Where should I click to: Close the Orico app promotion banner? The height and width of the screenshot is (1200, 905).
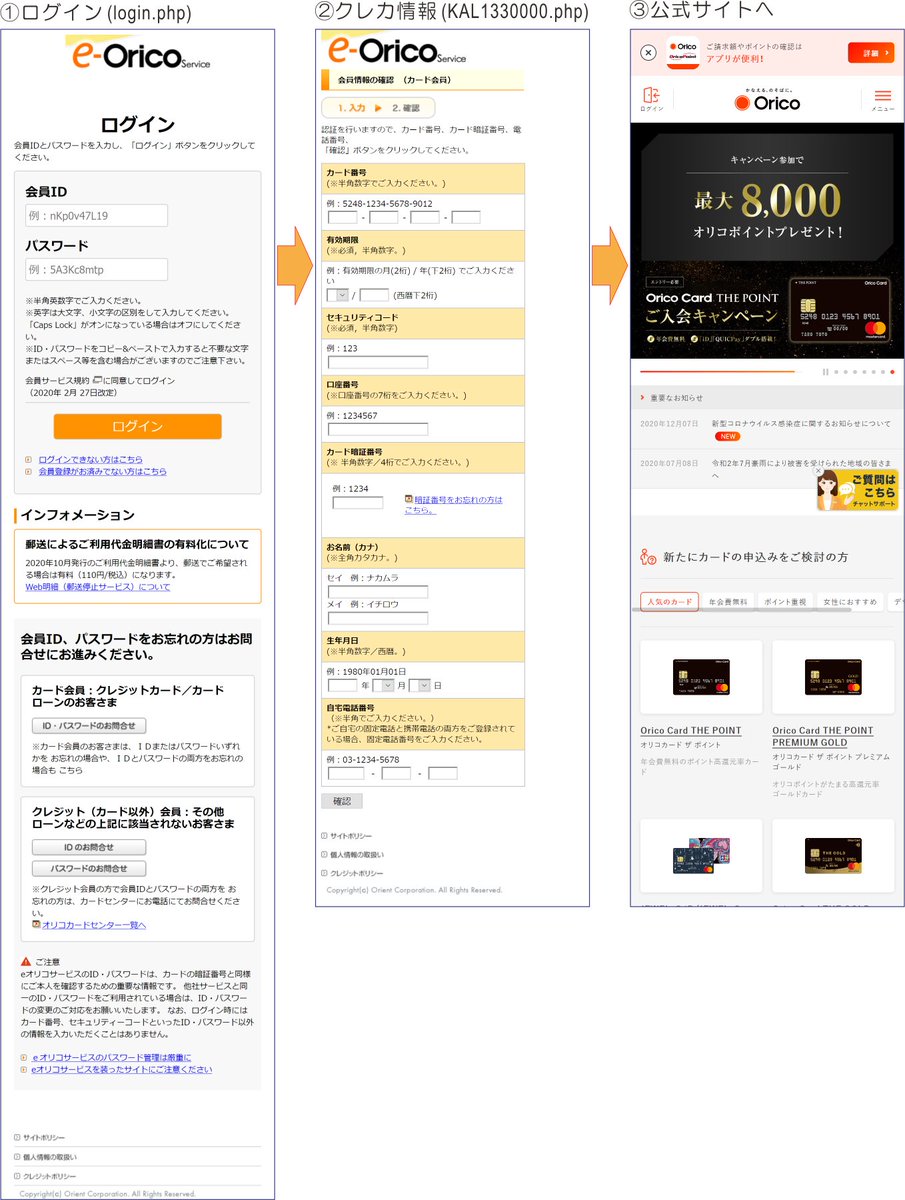648,53
